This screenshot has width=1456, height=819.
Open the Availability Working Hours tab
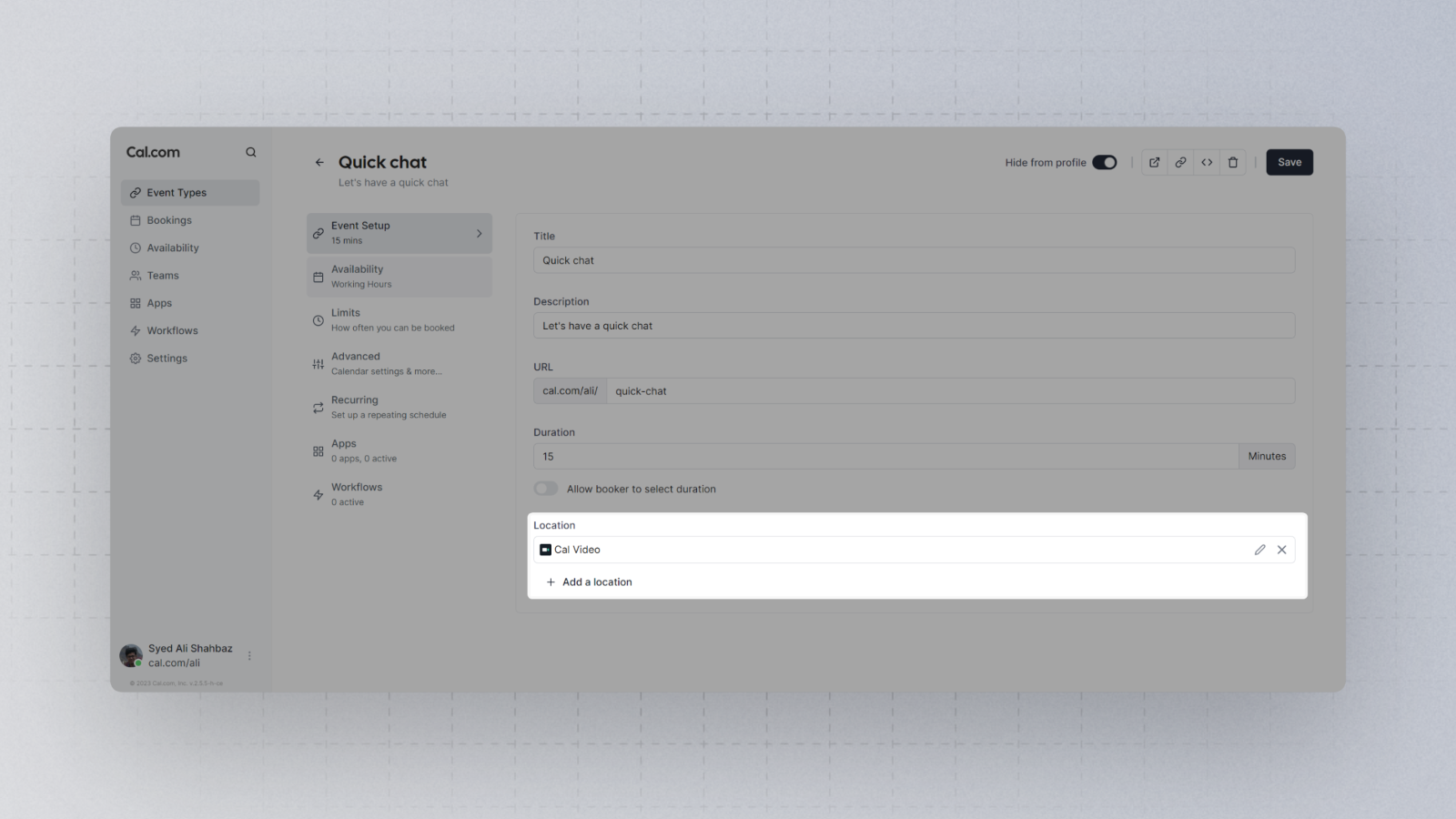(399, 277)
